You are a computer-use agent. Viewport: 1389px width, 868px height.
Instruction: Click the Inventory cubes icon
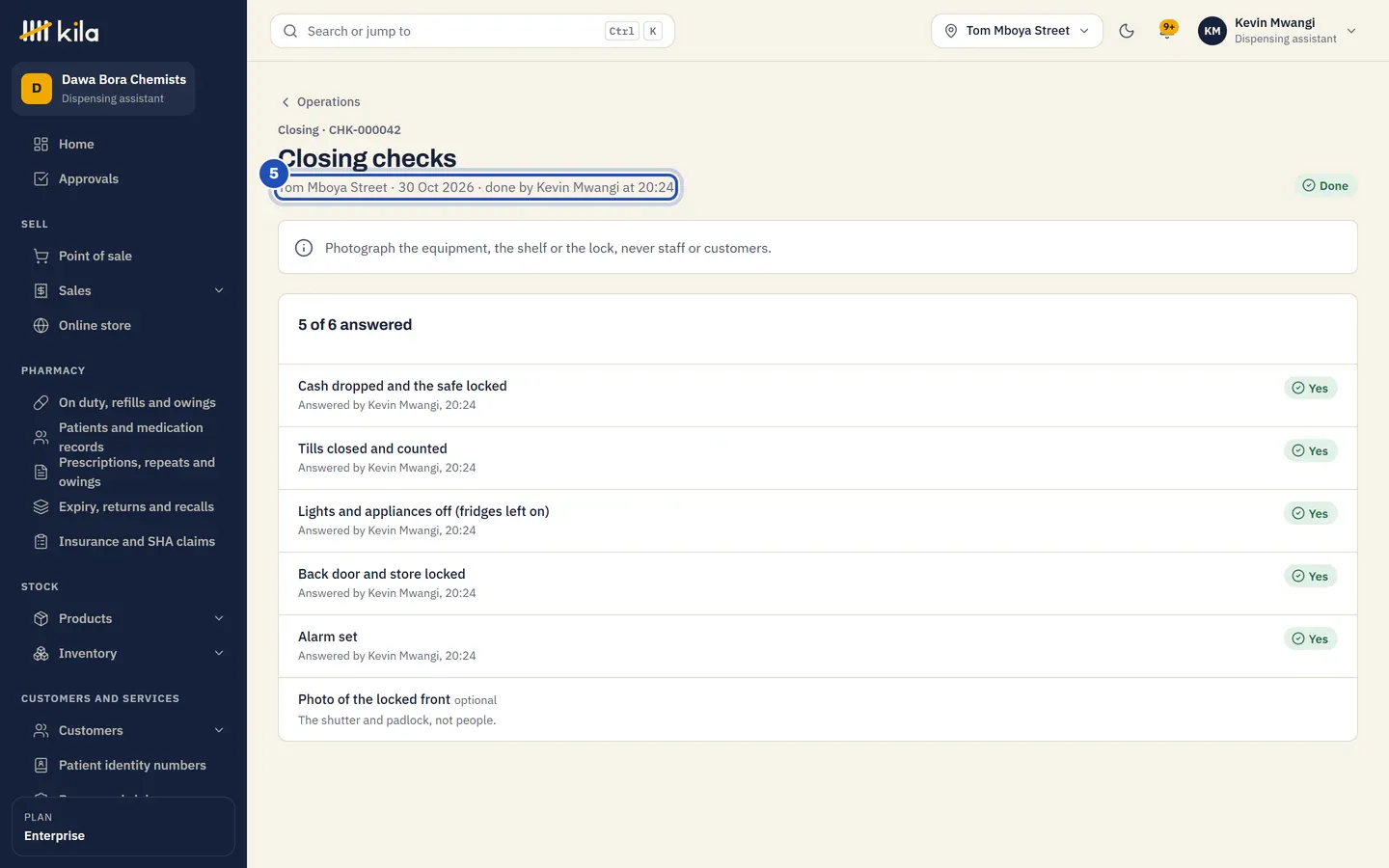[41, 653]
